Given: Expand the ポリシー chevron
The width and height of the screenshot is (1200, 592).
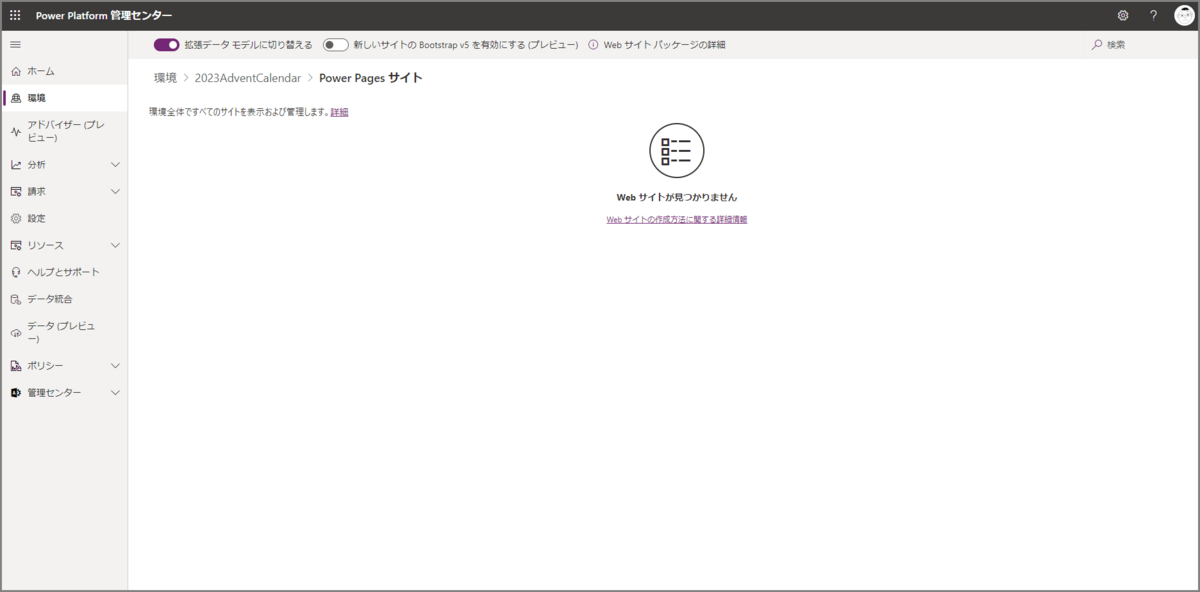Looking at the screenshot, I should 115,366.
